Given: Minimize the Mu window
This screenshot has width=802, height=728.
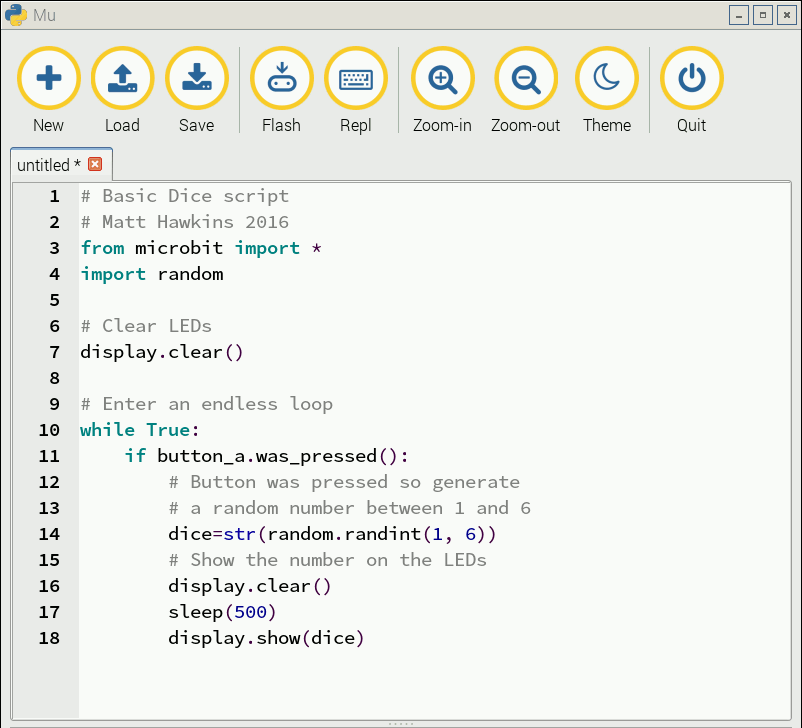Looking at the screenshot, I should pyautogui.click(x=739, y=15).
